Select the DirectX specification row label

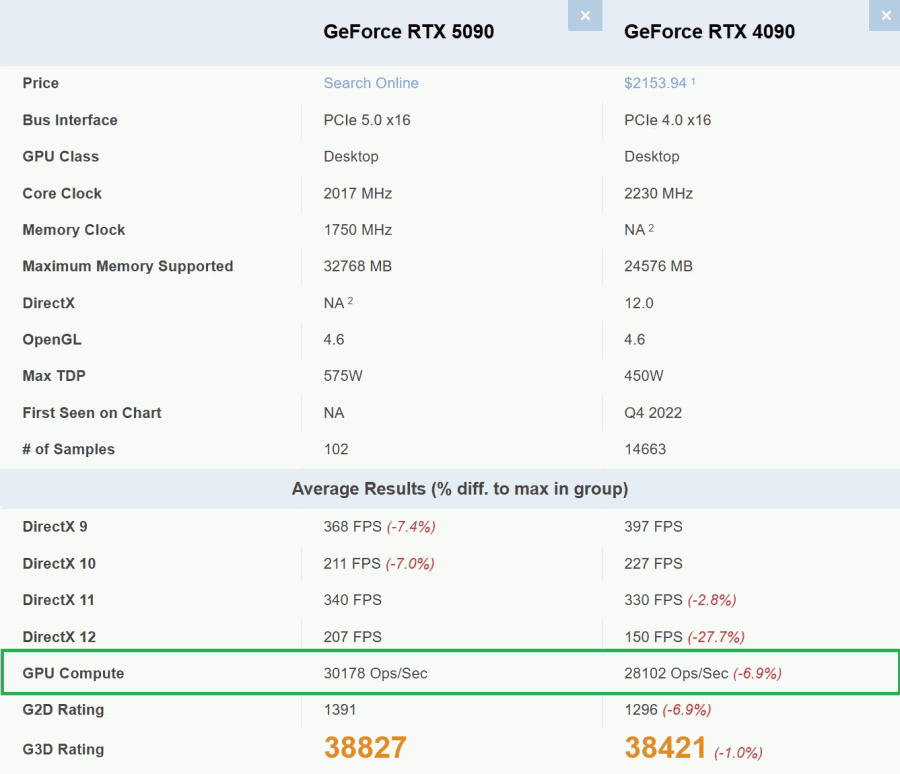point(49,303)
